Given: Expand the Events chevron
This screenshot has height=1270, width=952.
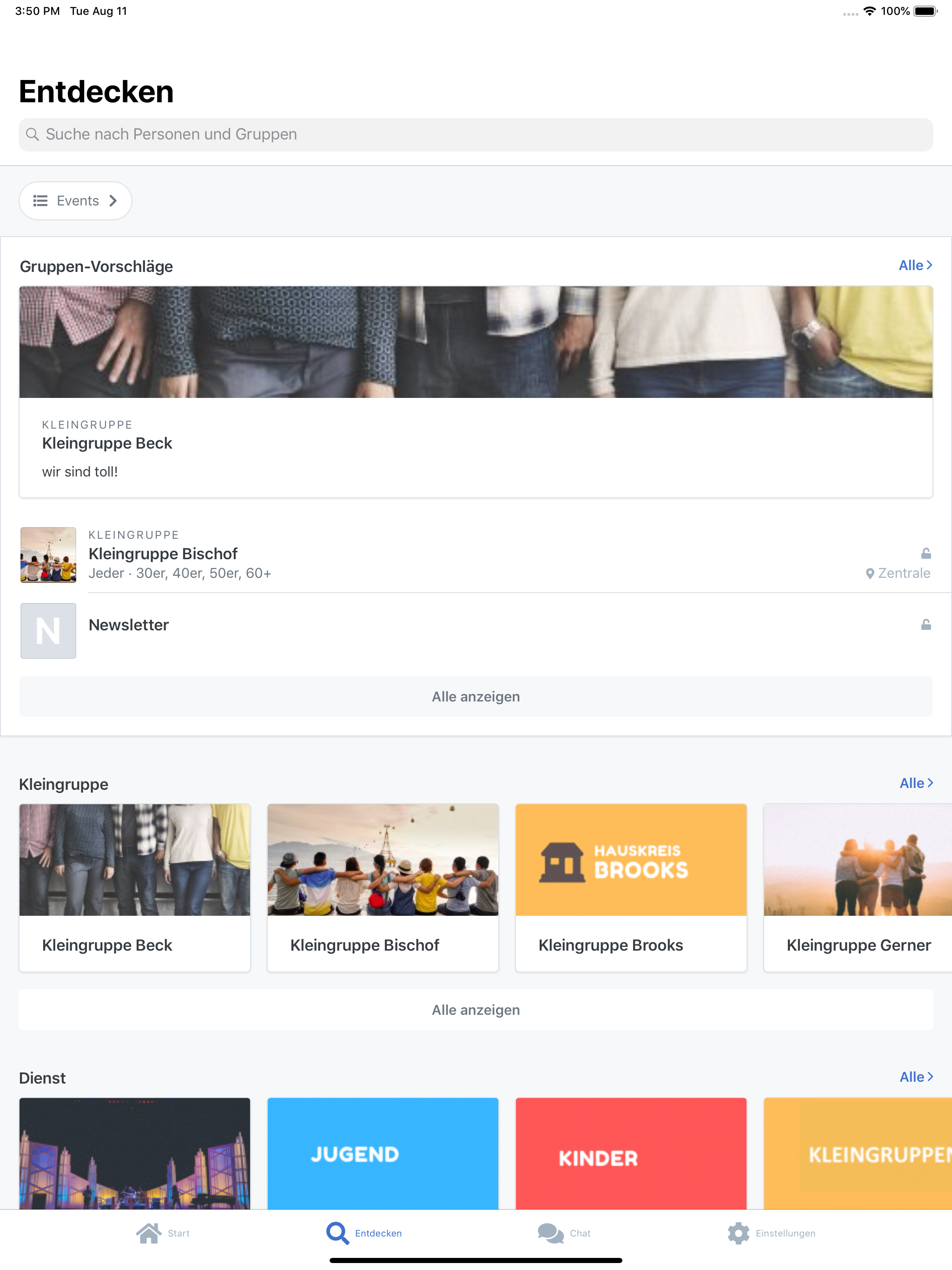Looking at the screenshot, I should pyautogui.click(x=113, y=201).
